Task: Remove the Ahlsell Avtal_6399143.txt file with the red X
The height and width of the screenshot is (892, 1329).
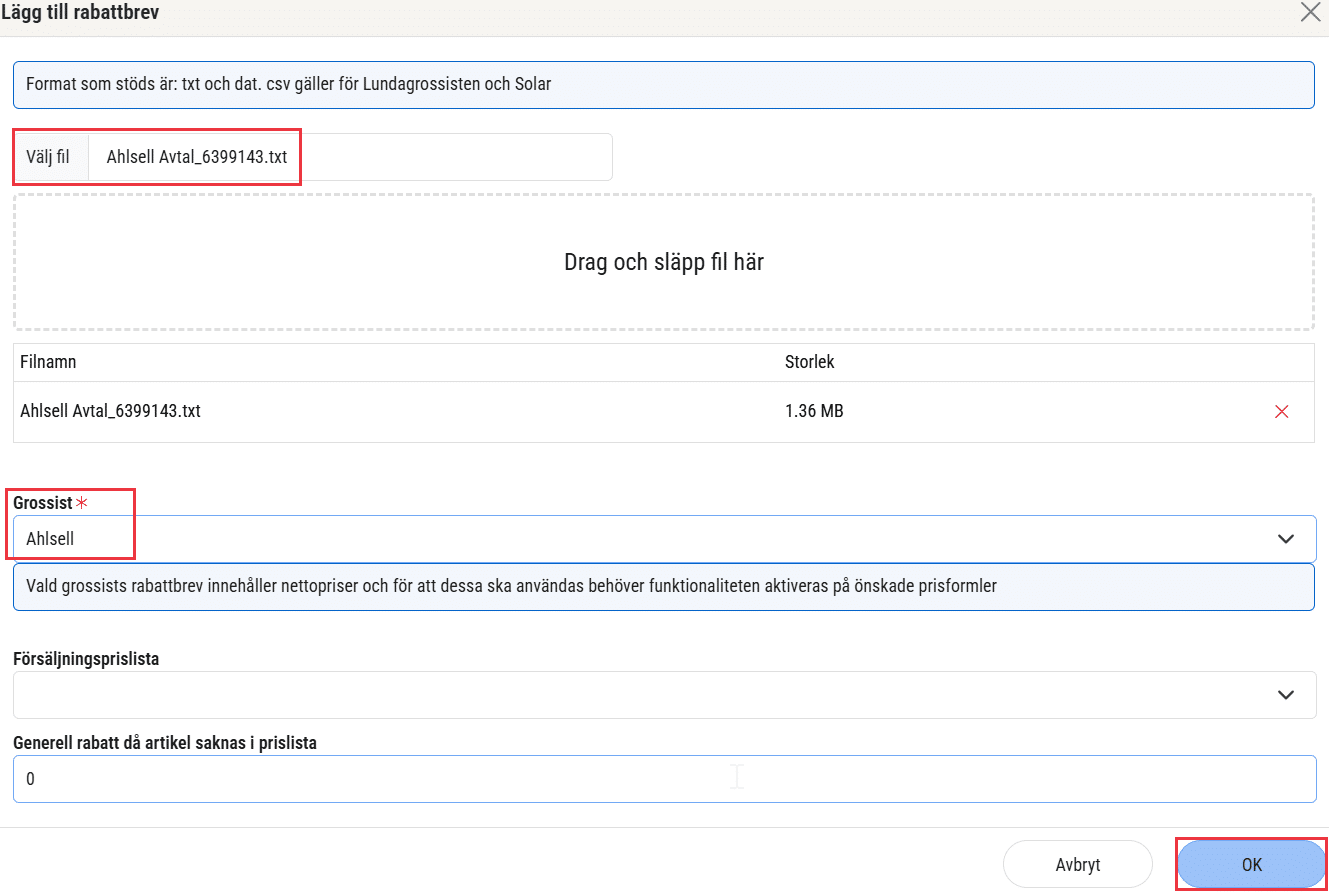Action: (1282, 411)
